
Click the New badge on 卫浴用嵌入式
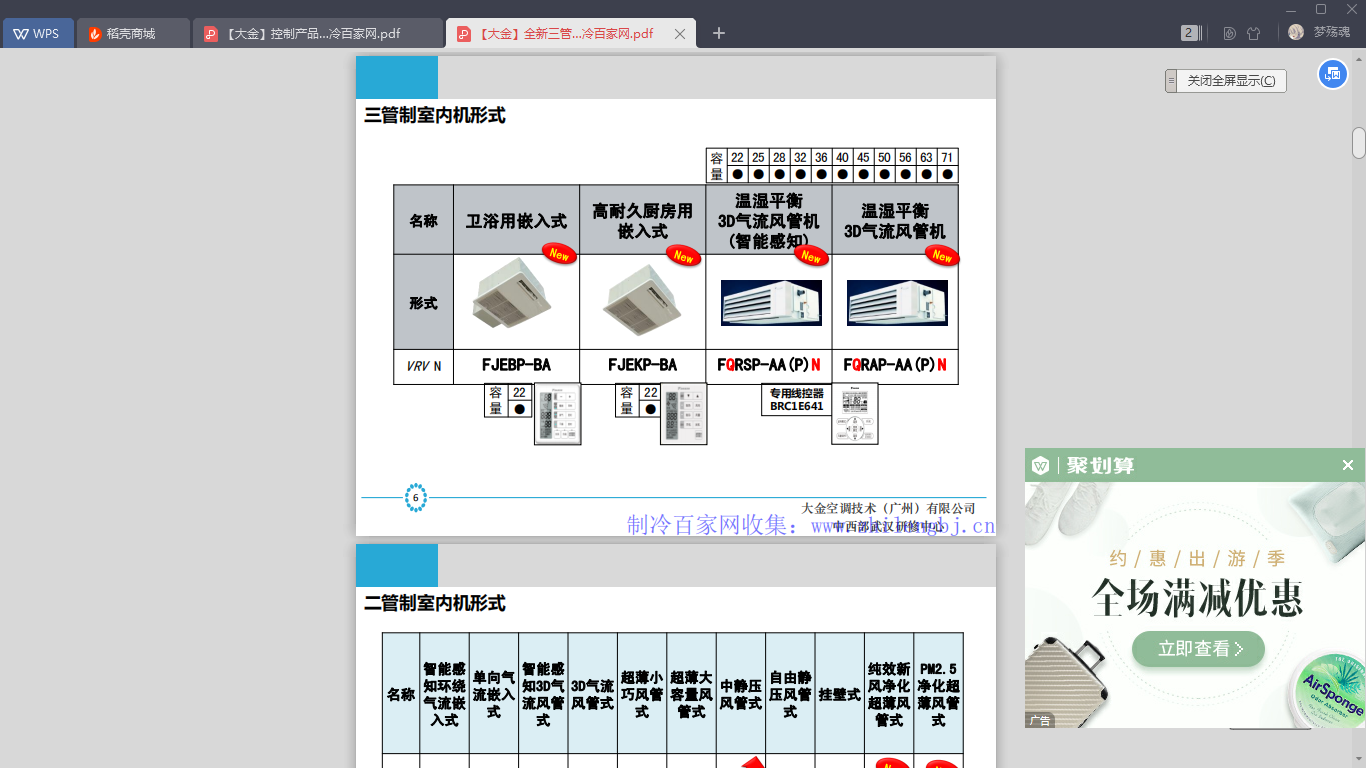tap(560, 254)
